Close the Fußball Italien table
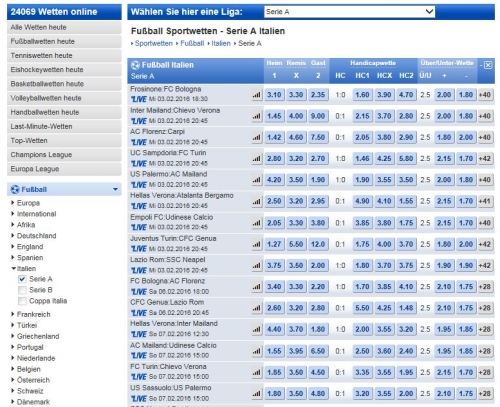This screenshot has width=500, height=407. [488, 65]
